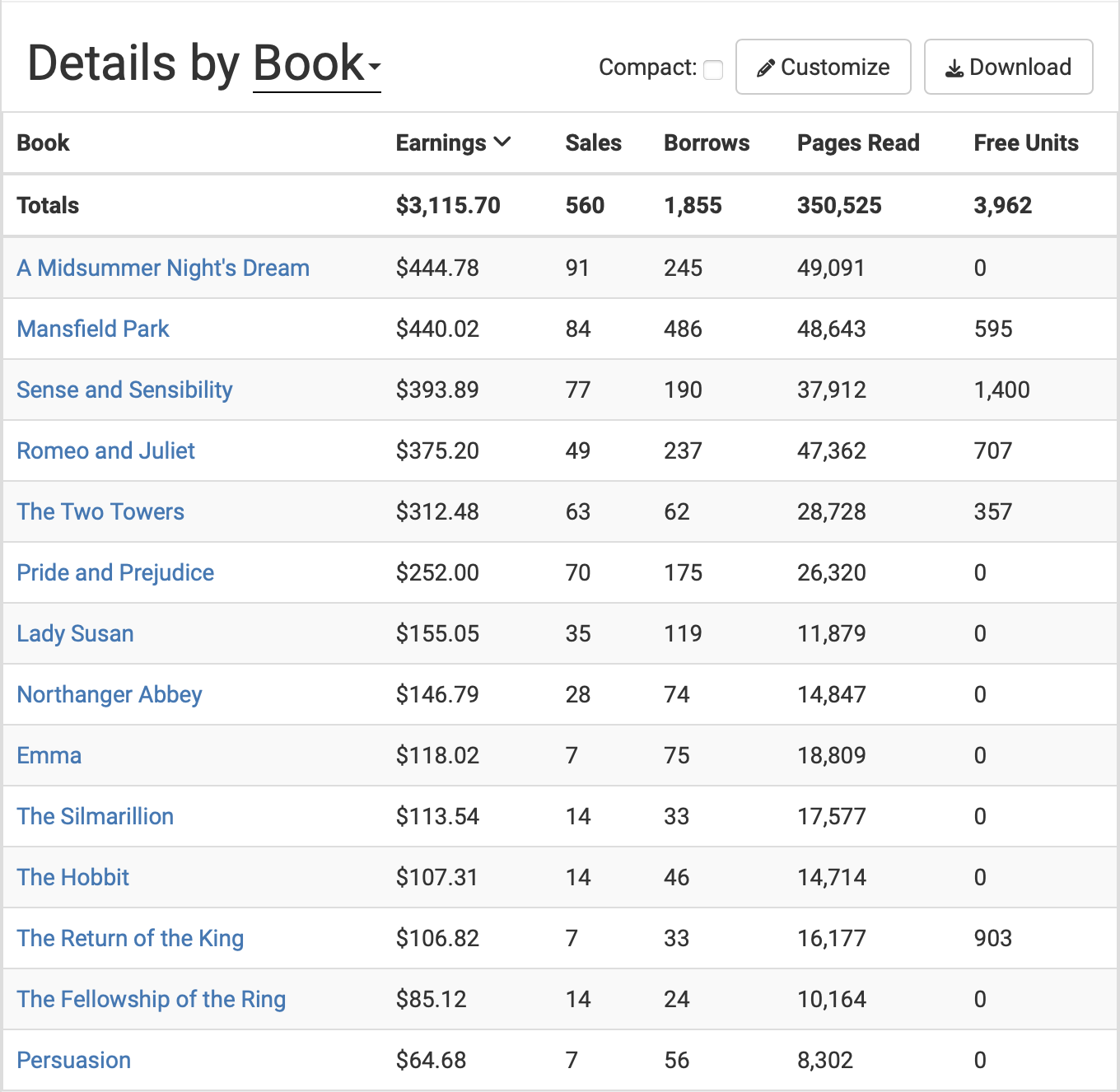
Task: Select total pages read 350,525
Action: coord(839,205)
